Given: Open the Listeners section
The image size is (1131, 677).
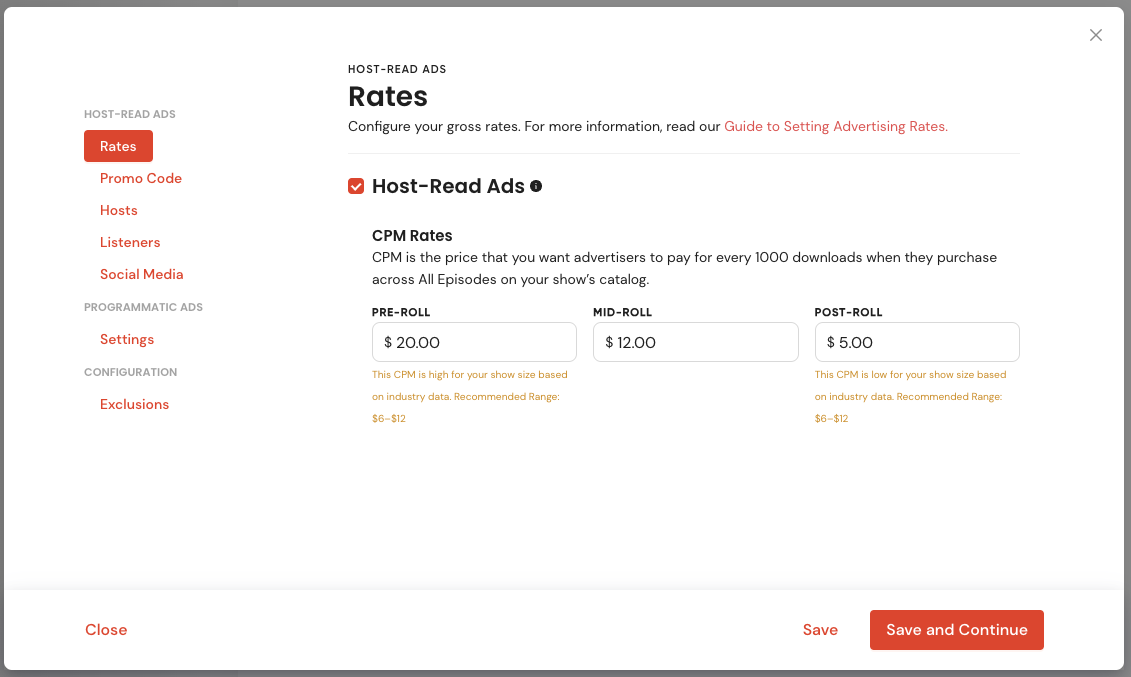Looking at the screenshot, I should [x=130, y=242].
